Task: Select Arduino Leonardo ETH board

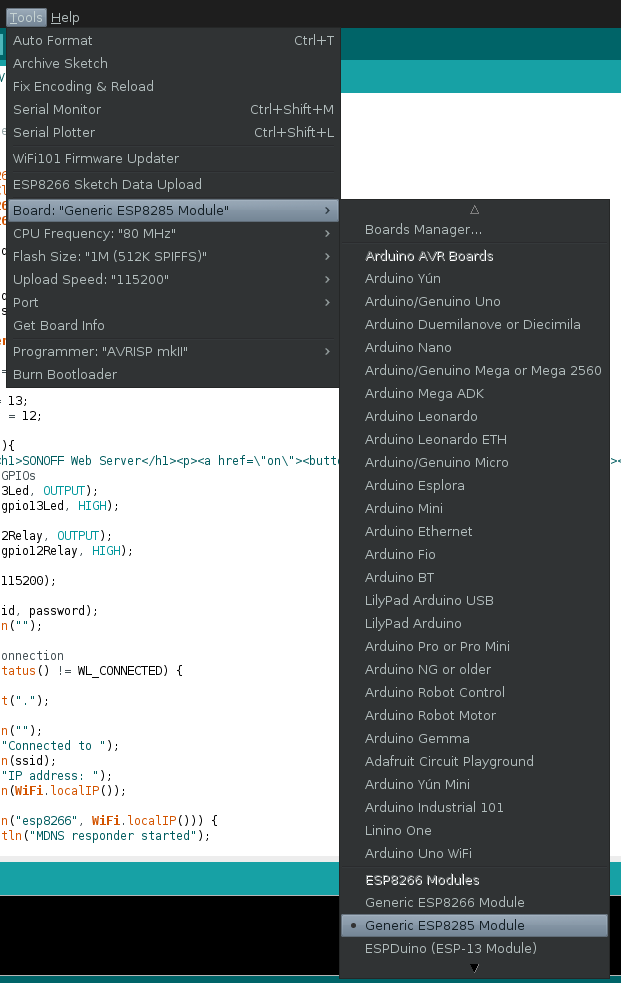Action: (474, 439)
